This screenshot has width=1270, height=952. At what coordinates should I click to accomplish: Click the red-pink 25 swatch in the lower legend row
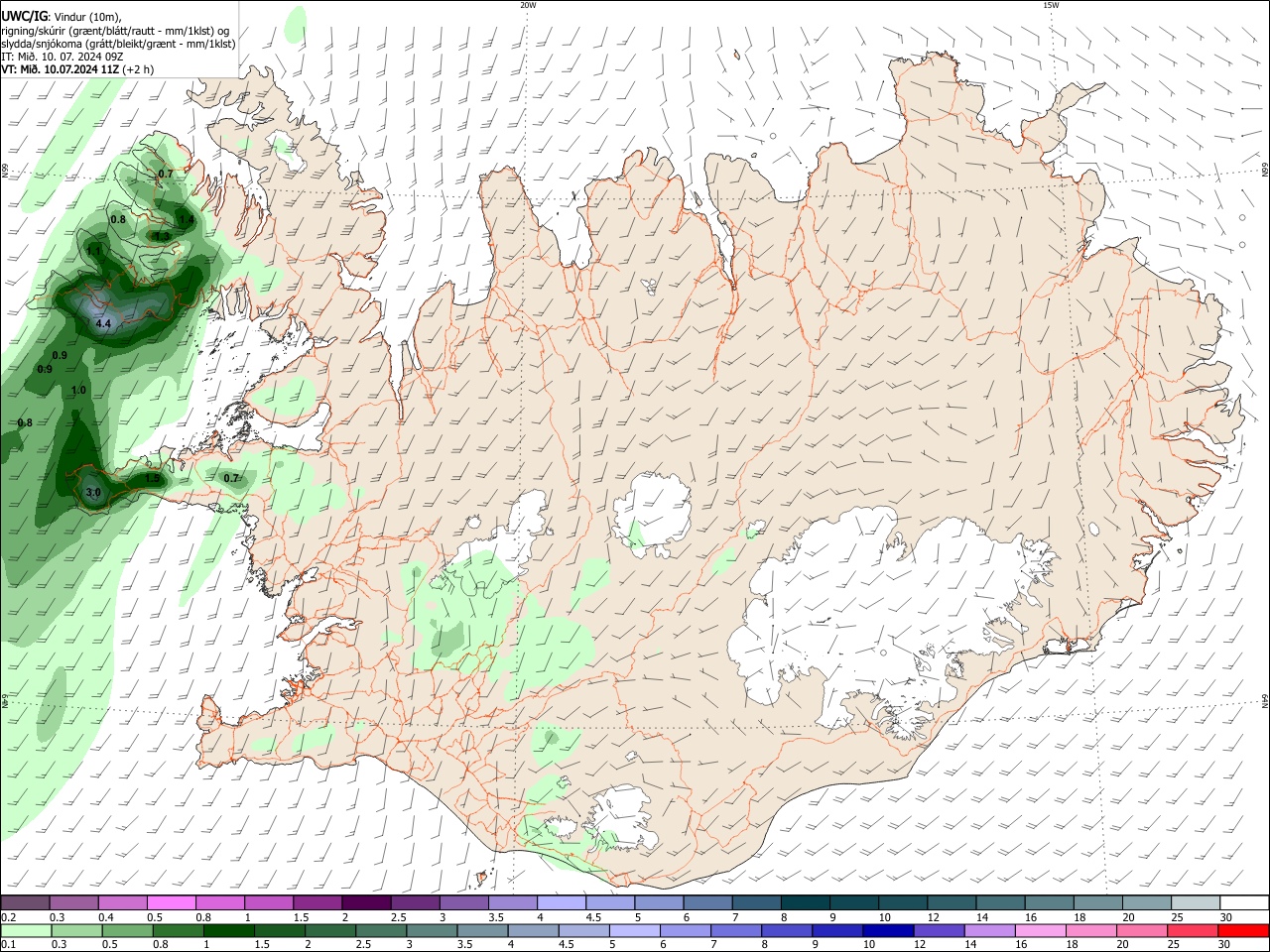[x=1194, y=930]
